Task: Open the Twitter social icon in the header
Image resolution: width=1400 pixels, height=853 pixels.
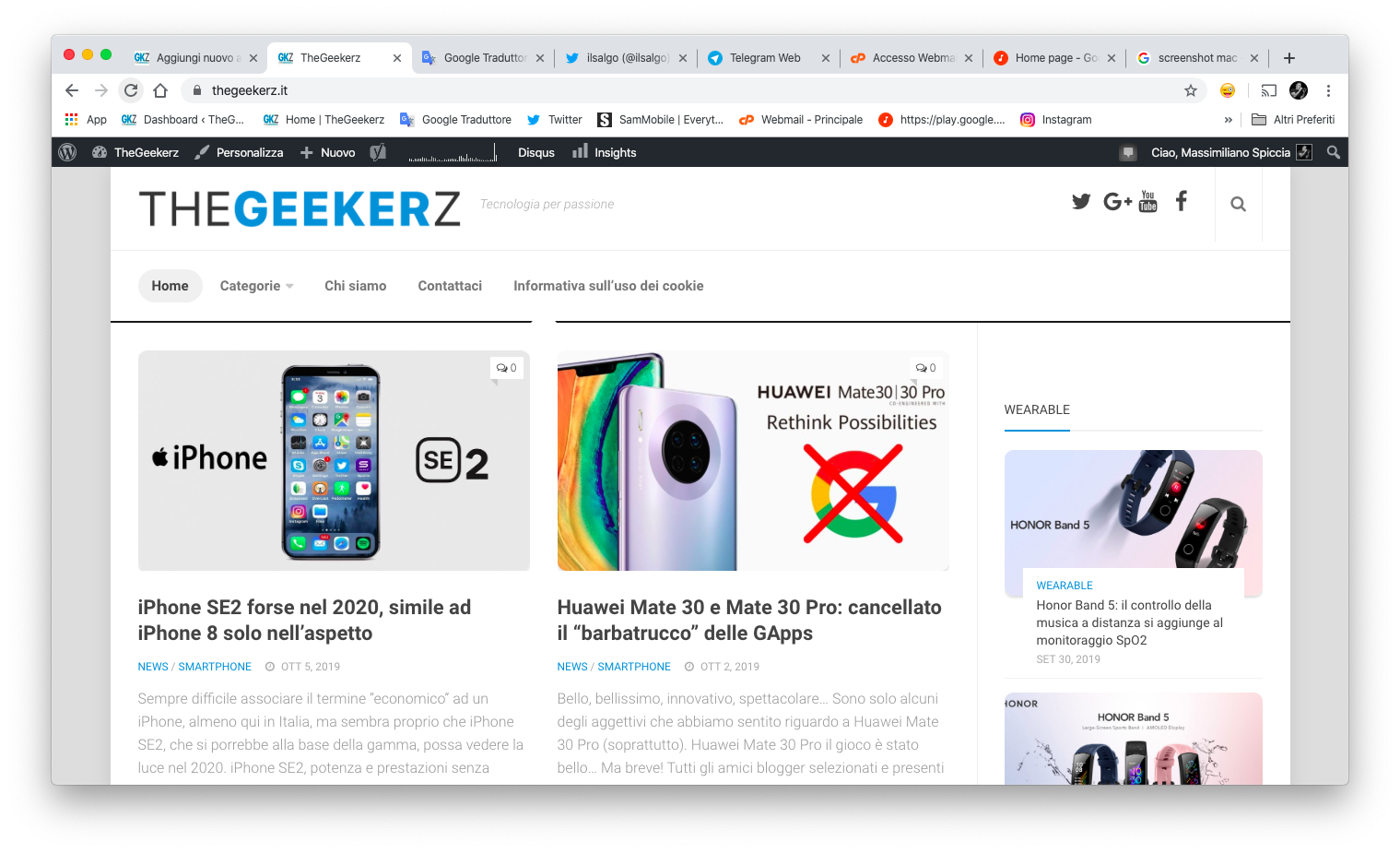Action: pyautogui.click(x=1081, y=201)
